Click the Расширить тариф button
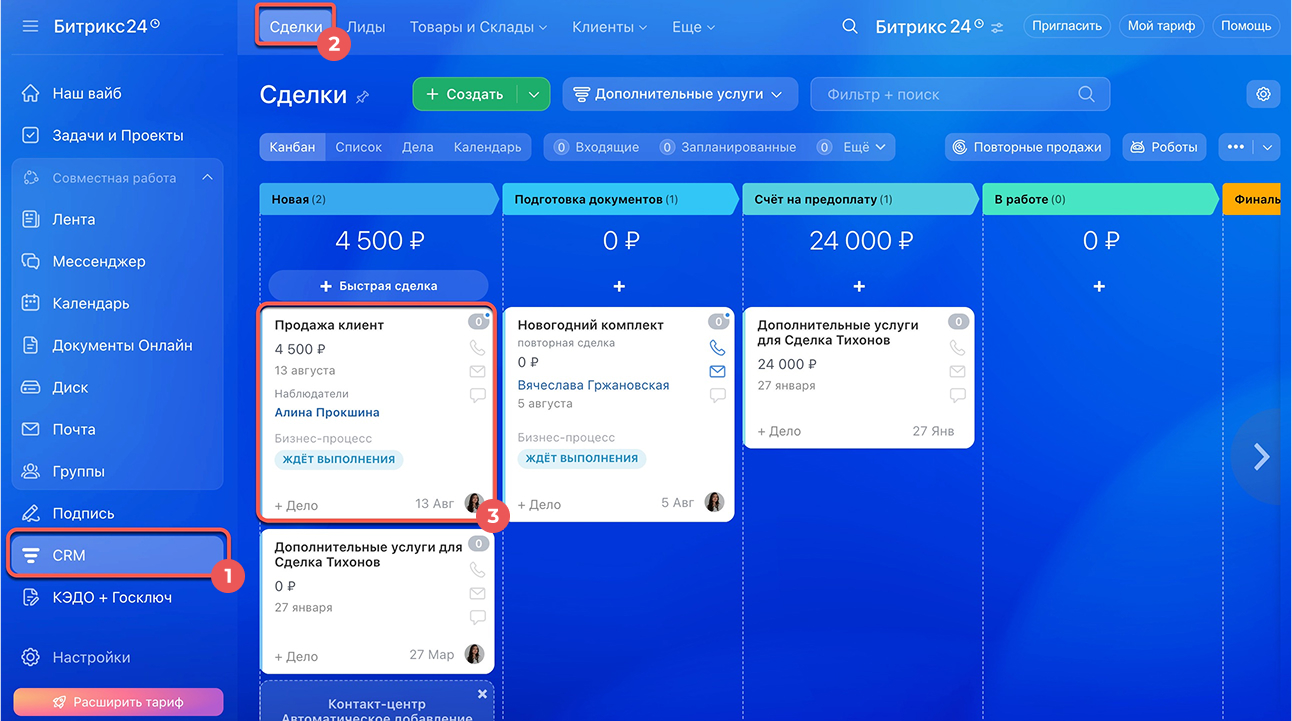The width and height of the screenshot is (1292, 721). [x=118, y=702]
